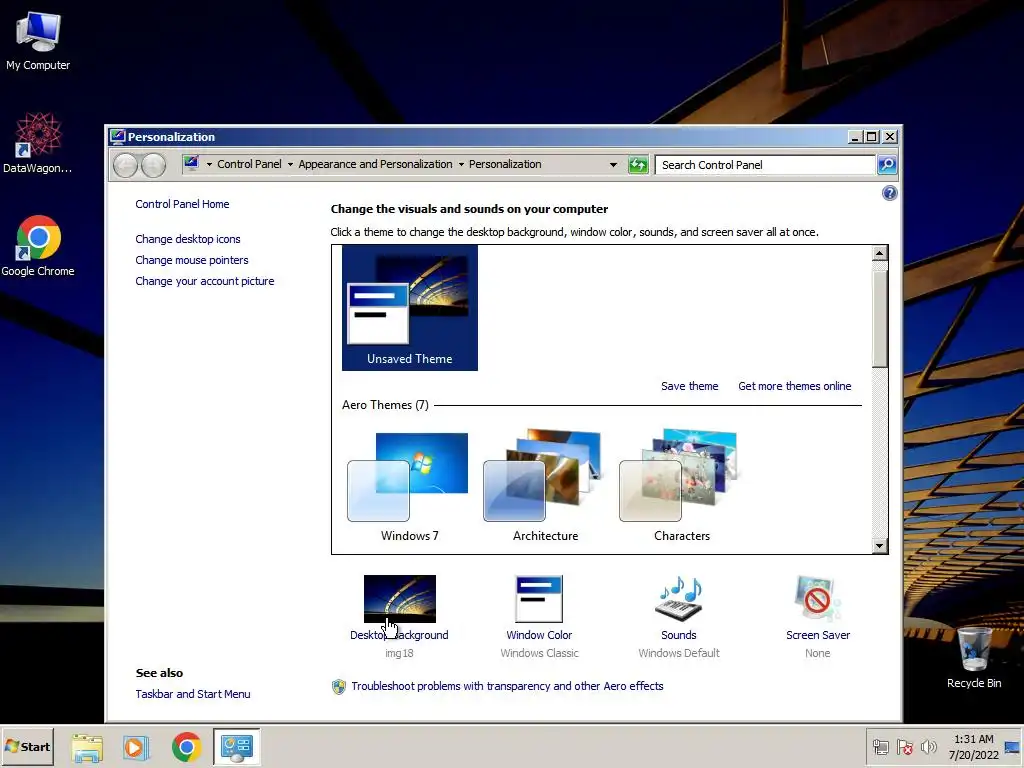
Task: Click the address bar Personalization icon
Action: 191,163
